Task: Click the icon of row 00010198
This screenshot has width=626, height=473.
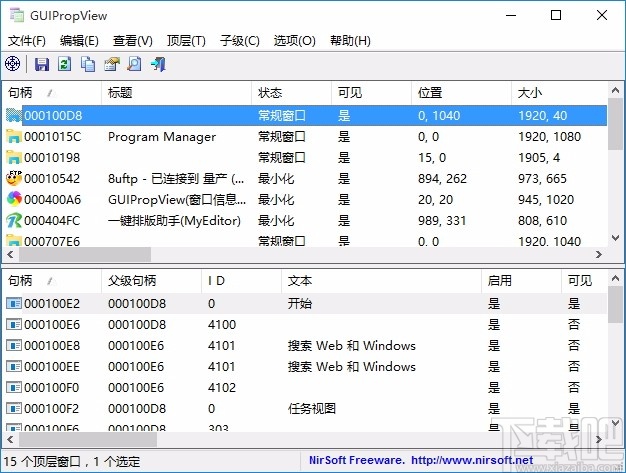Action: pyautogui.click(x=14, y=158)
